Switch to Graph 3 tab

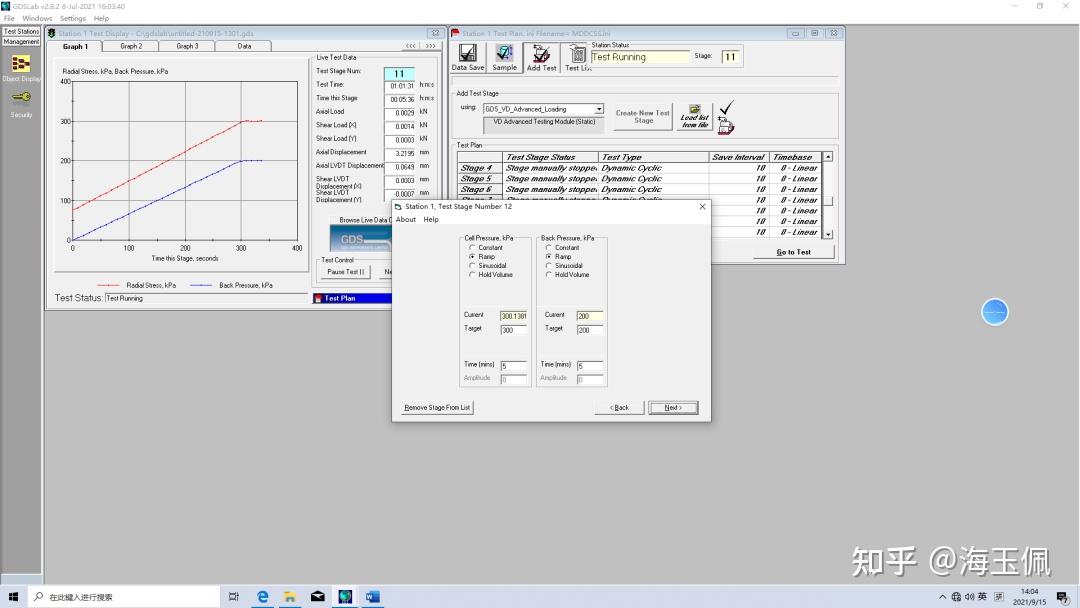187,46
